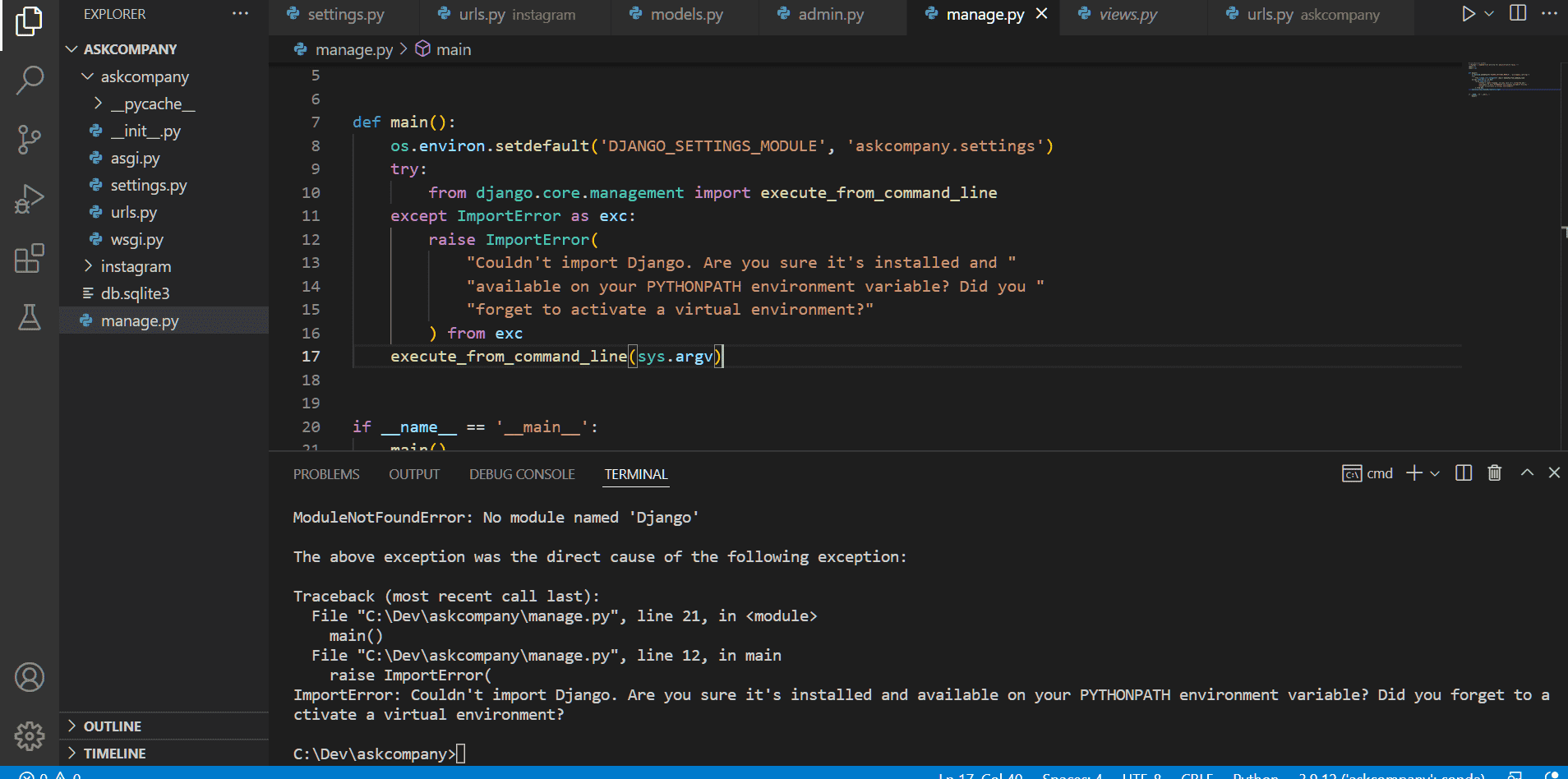1568x779 pixels.
Task: Open the Extensions view
Action: pyautogui.click(x=30, y=259)
